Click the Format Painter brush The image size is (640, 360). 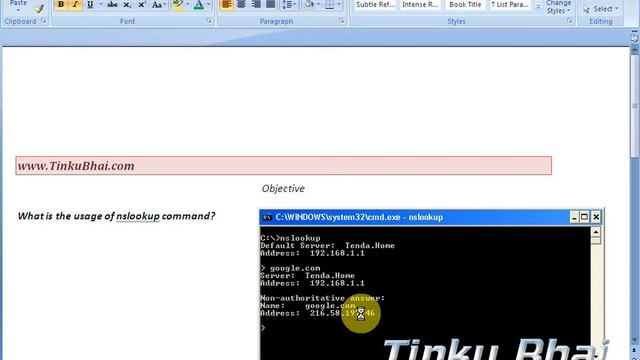coord(39,9)
